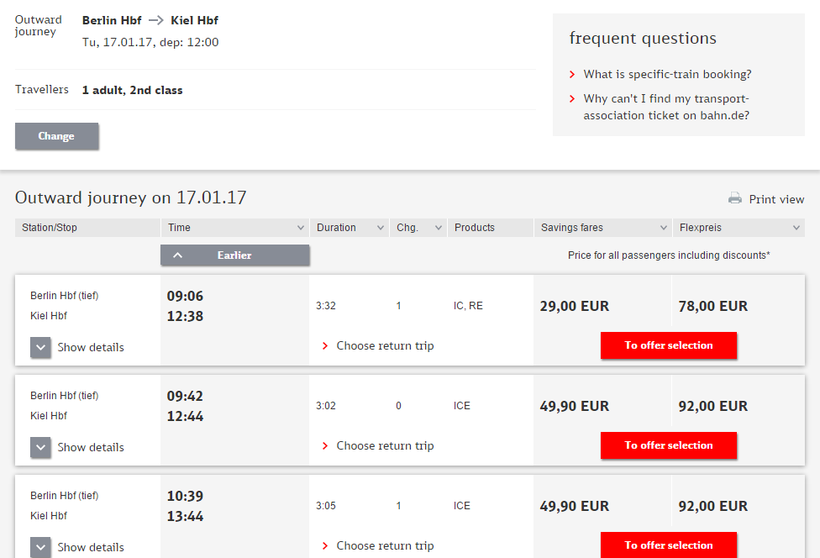Expand details for the 09:42 departure

pyautogui.click(x=41, y=448)
